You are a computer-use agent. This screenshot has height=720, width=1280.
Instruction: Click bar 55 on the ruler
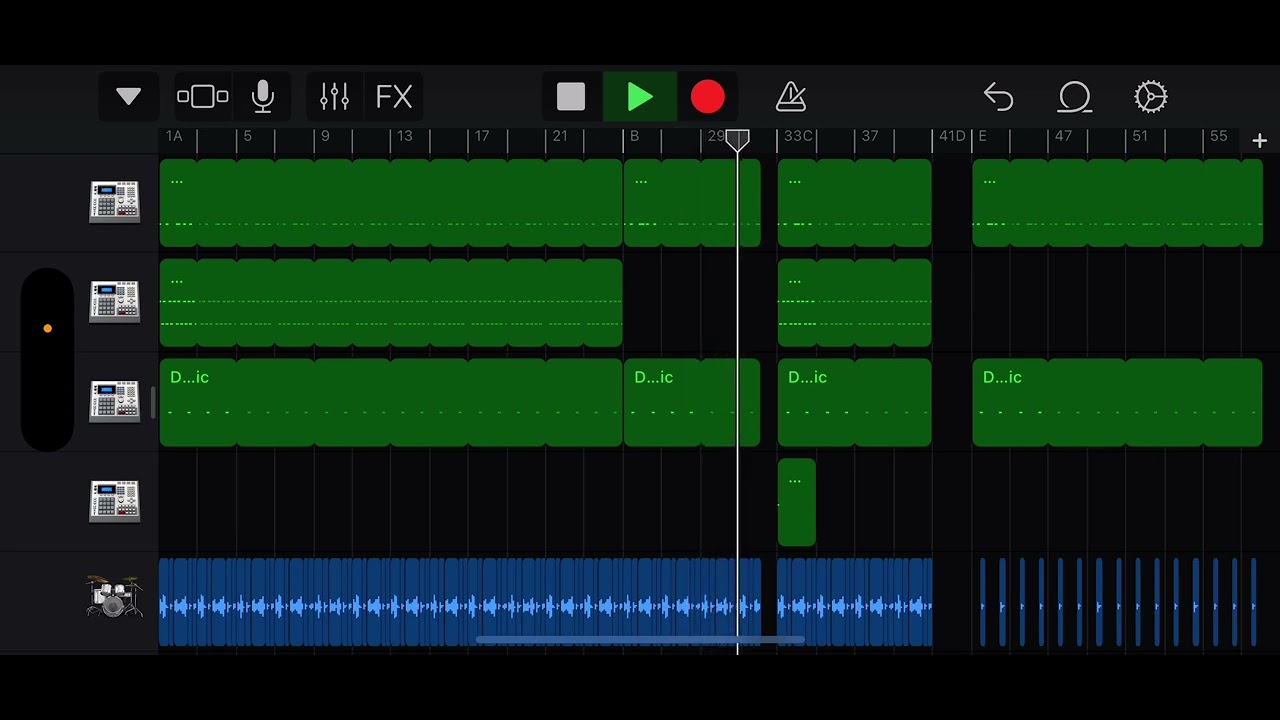click(x=1218, y=136)
